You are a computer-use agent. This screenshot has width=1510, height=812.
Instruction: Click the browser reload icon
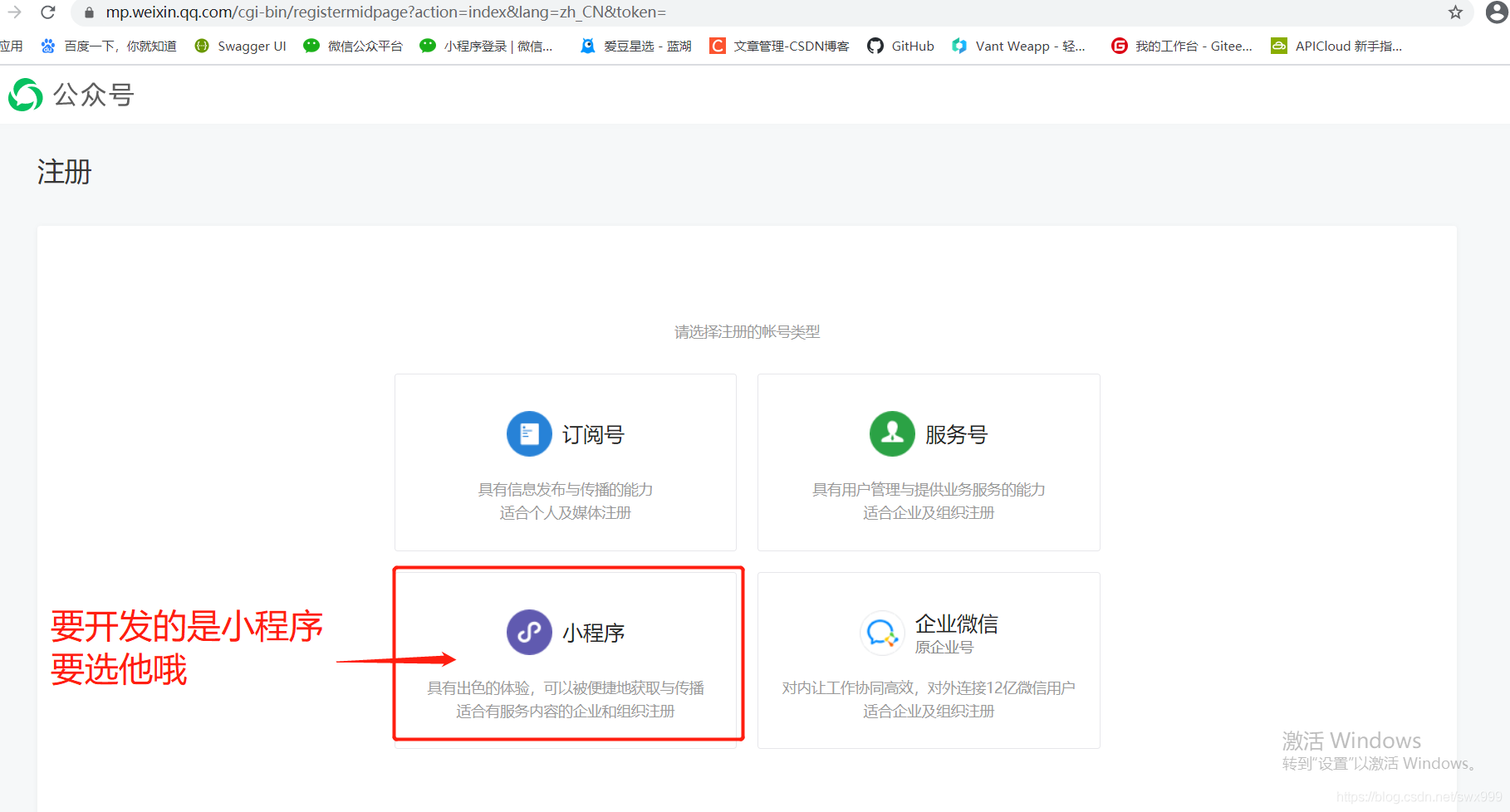48,12
